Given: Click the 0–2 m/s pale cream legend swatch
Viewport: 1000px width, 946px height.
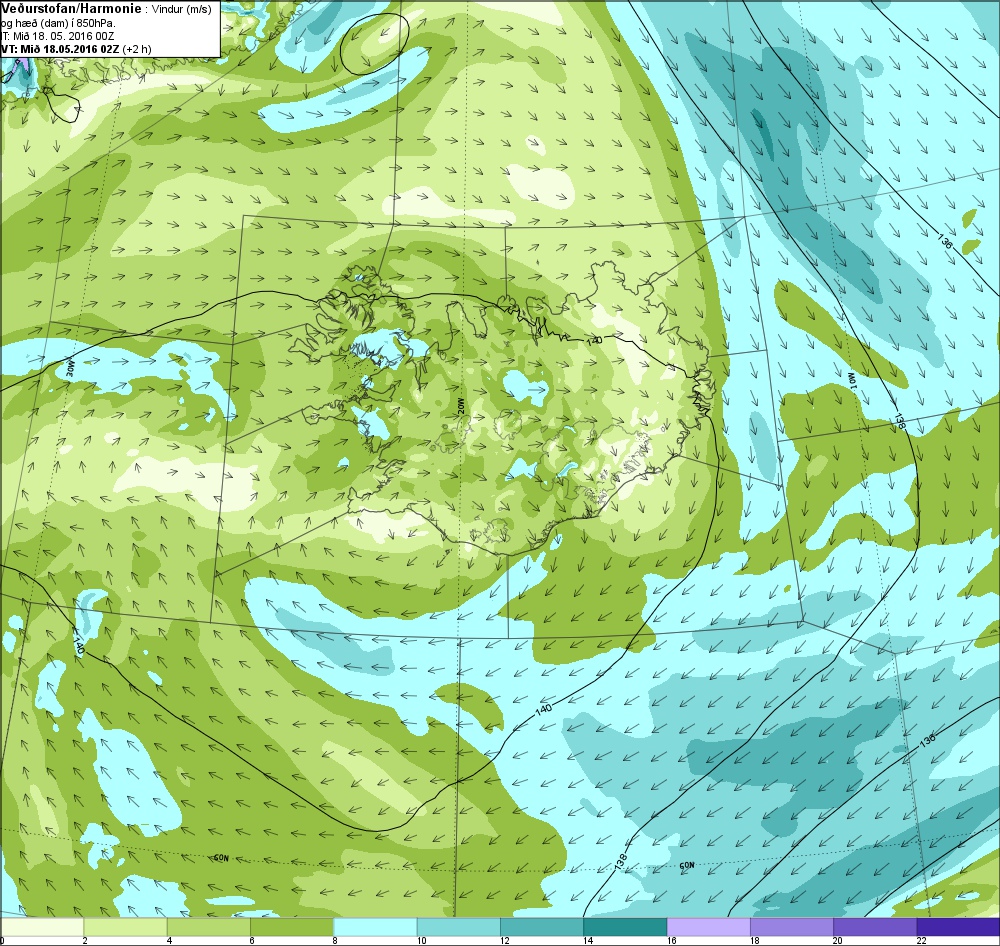Looking at the screenshot, I should coord(42,926).
